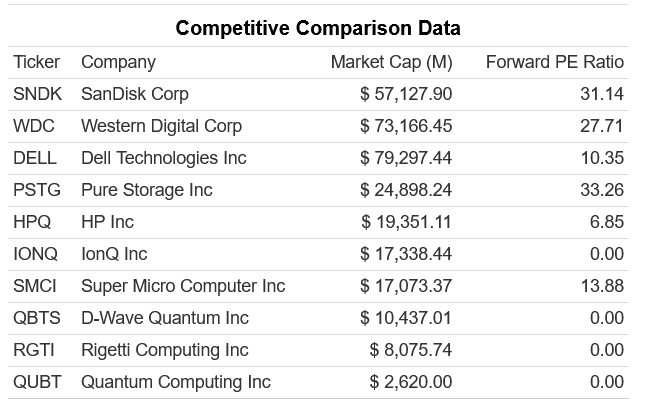The height and width of the screenshot is (403, 652).
Task: Click the SNDK ticker symbol
Action: click(36, 94)
